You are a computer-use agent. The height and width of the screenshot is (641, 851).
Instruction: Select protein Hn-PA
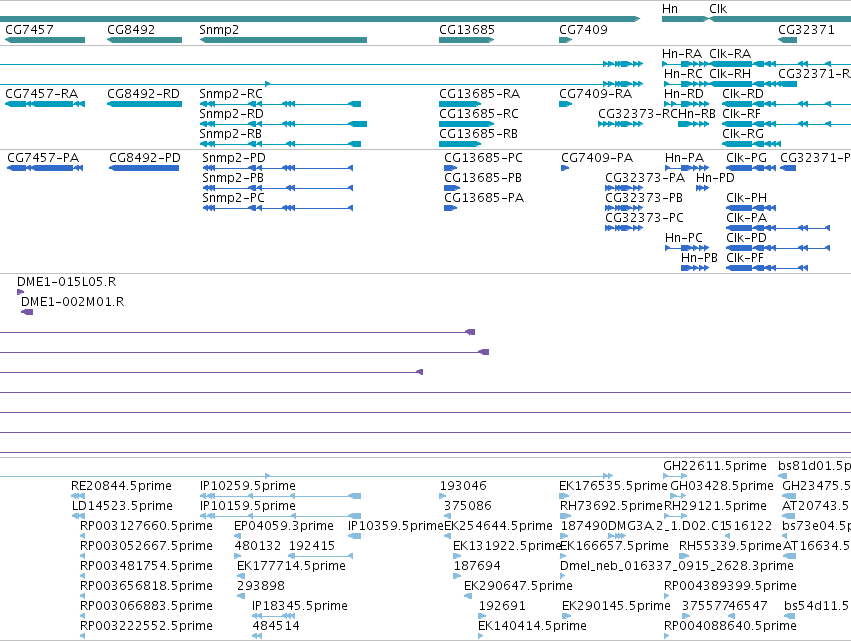[x=684, y=158]
